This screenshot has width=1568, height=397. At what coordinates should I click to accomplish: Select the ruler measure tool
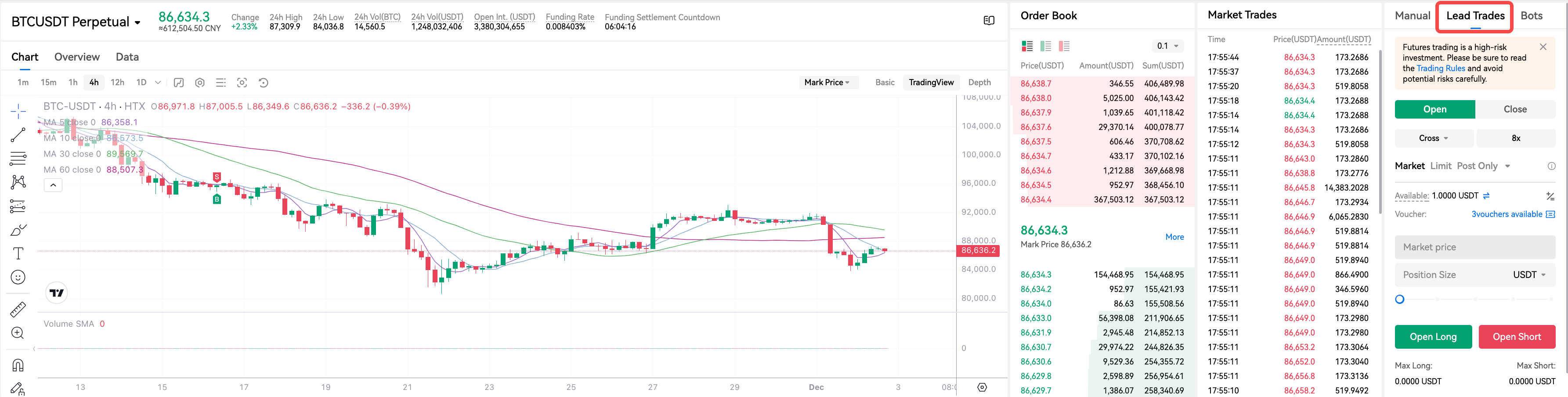click(18, 309)
